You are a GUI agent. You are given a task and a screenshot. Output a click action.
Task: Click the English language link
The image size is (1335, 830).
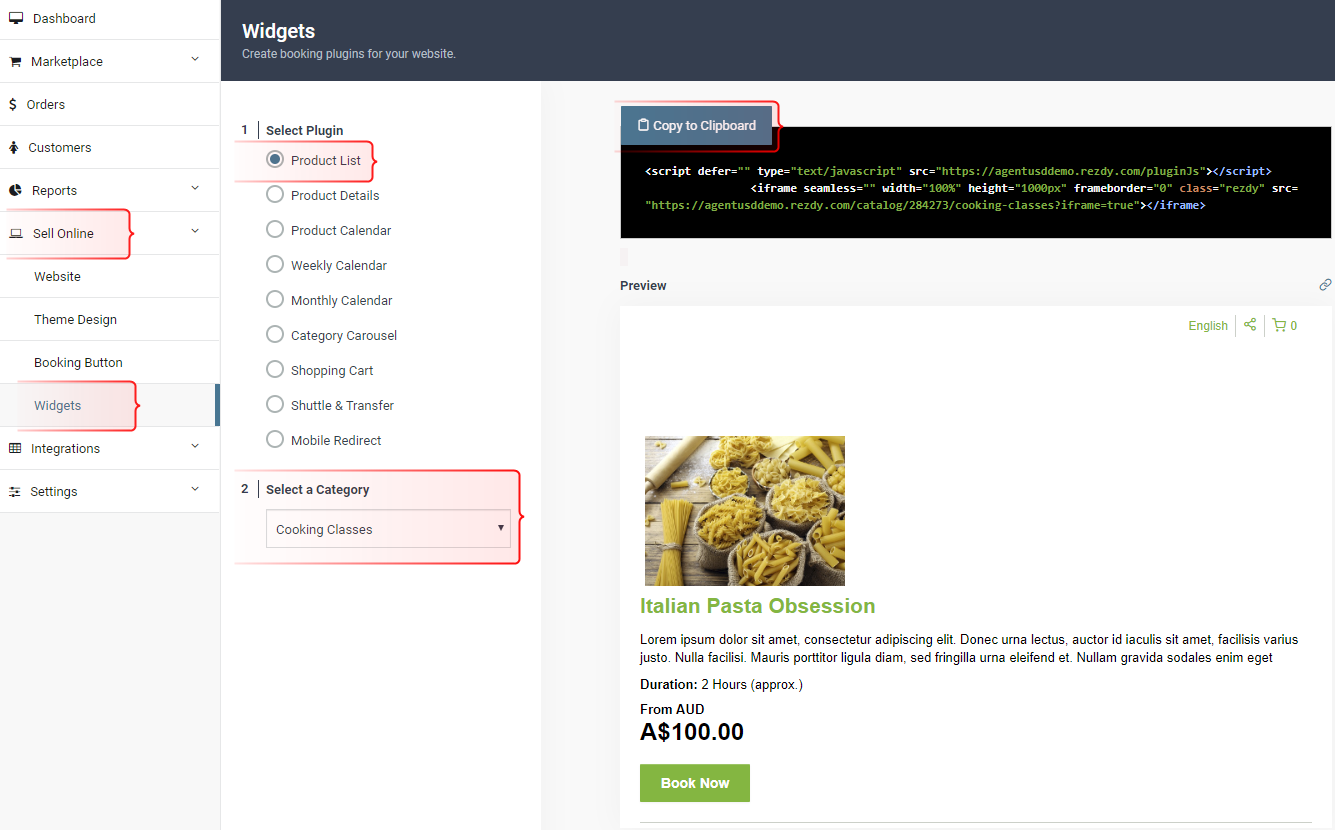click(x=1208, y=325)
